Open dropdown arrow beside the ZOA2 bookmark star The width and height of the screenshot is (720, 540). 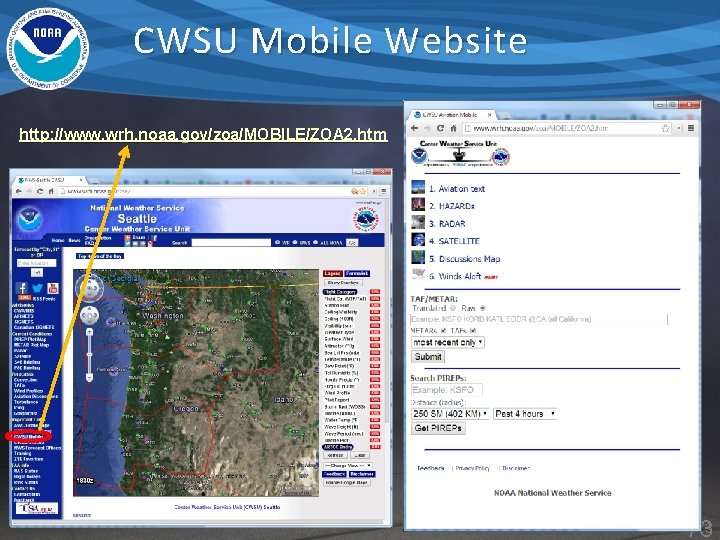coord(679,129)
